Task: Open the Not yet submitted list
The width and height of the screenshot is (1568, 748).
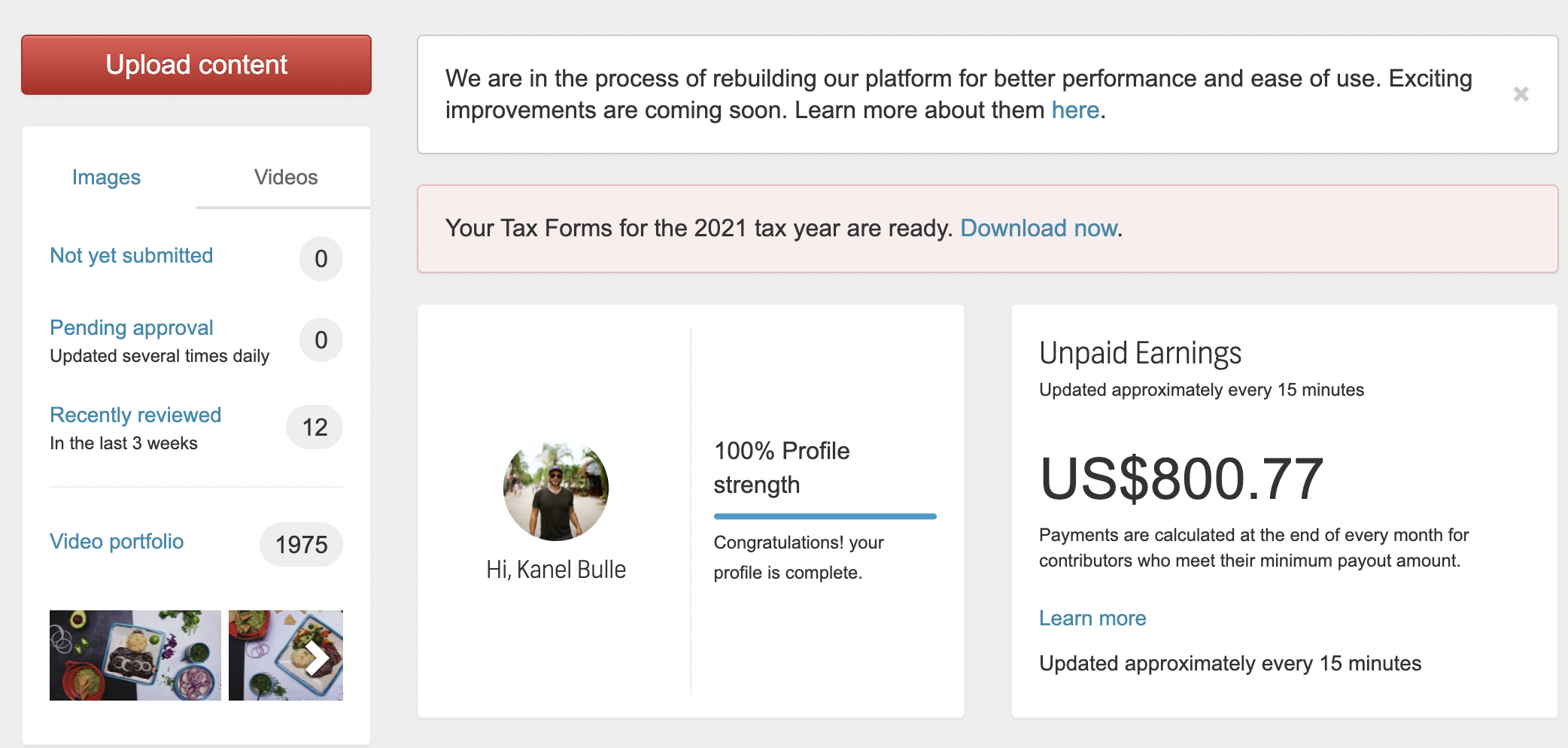Action: pyautogui.click(x=132, y=256)
